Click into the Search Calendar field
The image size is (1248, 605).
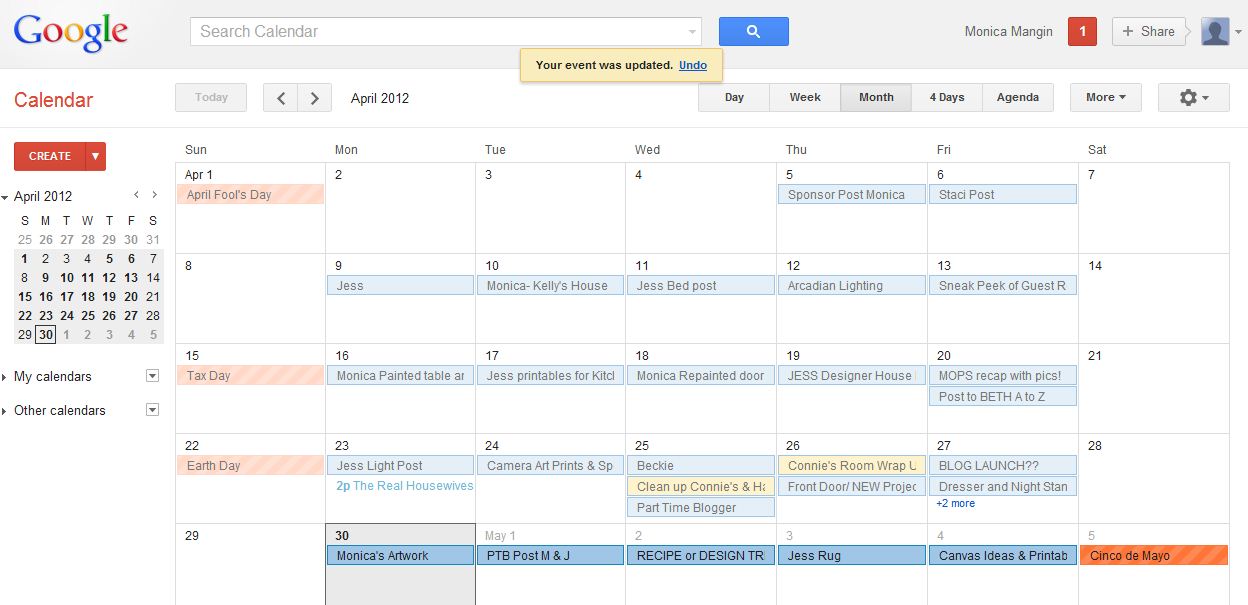[x=440, y=32]
